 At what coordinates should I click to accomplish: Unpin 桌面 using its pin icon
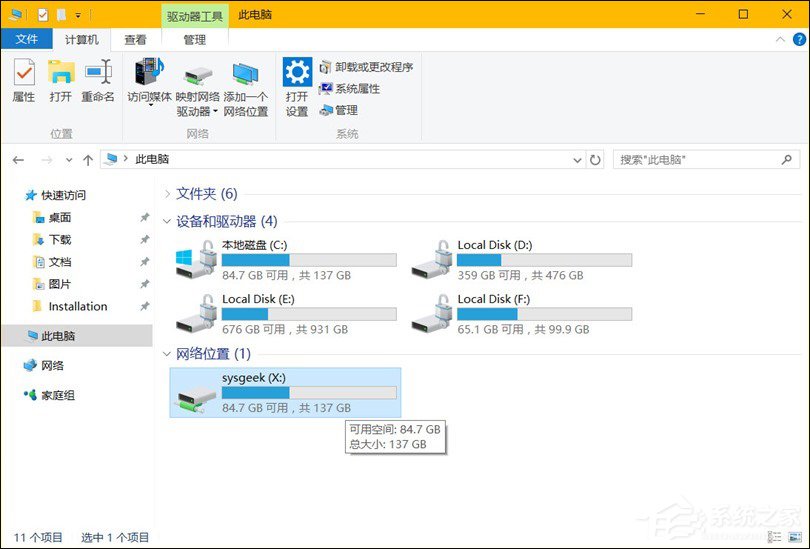(x=145, y=217)
